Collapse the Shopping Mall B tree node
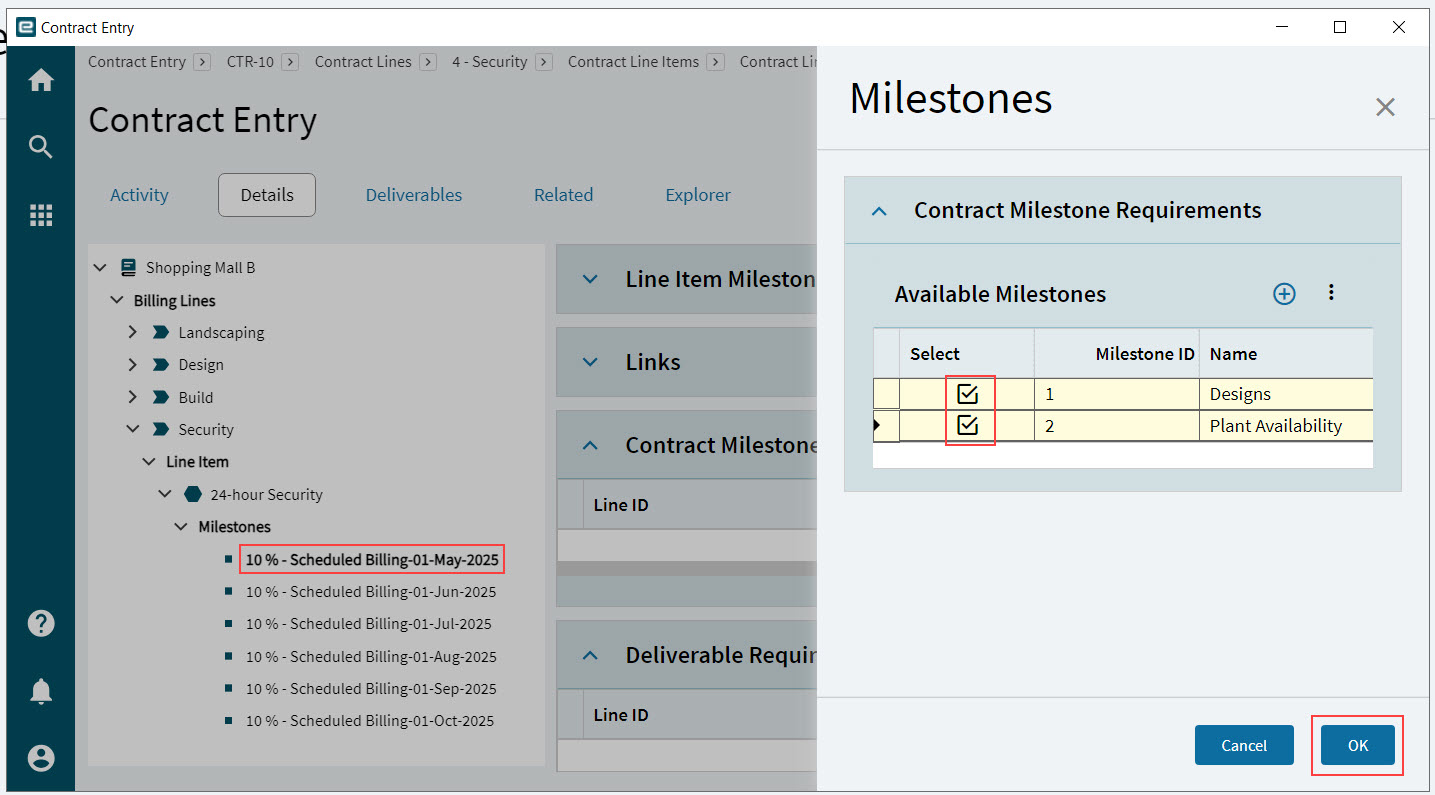This screenshot has height=795, width=1435. [100, 268]
